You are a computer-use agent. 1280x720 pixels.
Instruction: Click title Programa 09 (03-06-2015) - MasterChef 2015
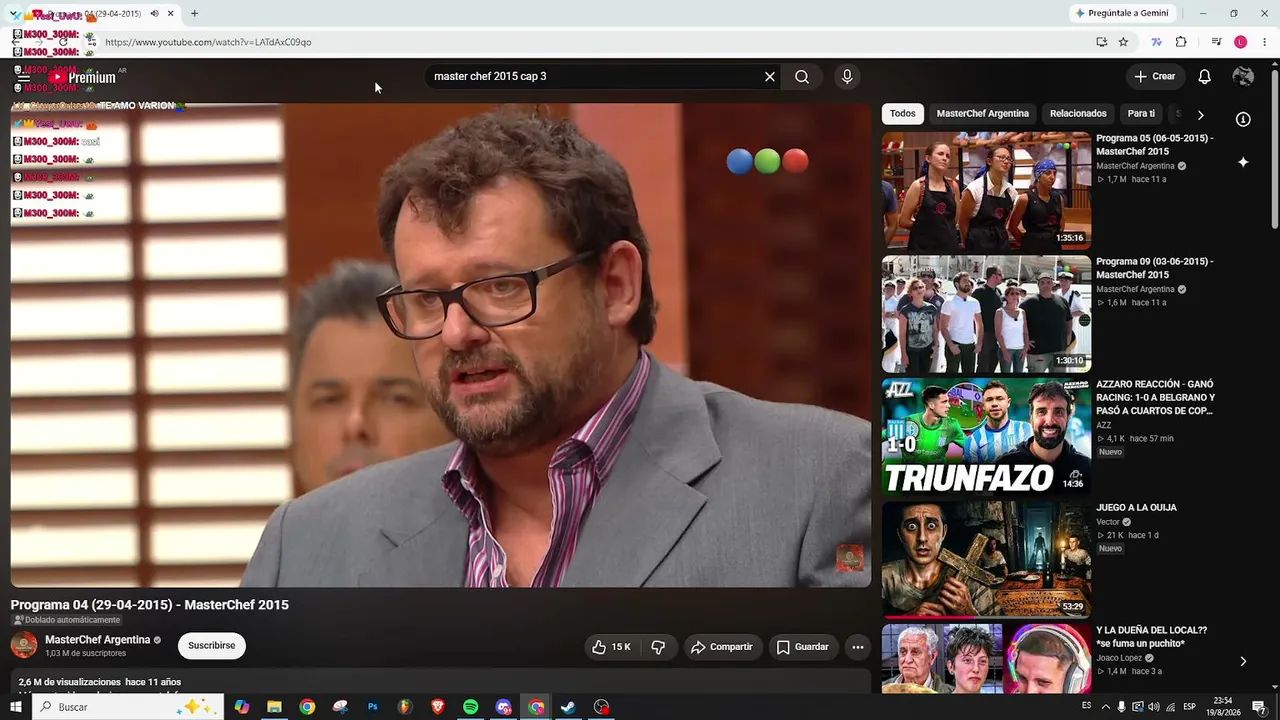(x=1155, y=268)
